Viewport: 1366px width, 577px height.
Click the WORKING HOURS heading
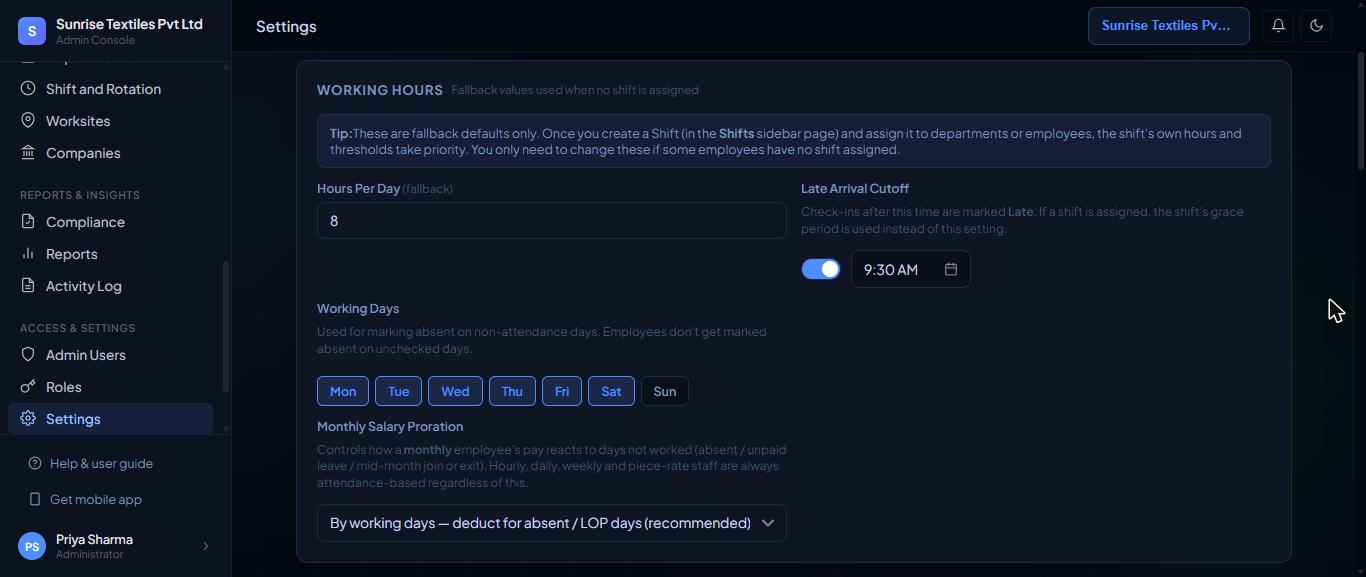380,90
